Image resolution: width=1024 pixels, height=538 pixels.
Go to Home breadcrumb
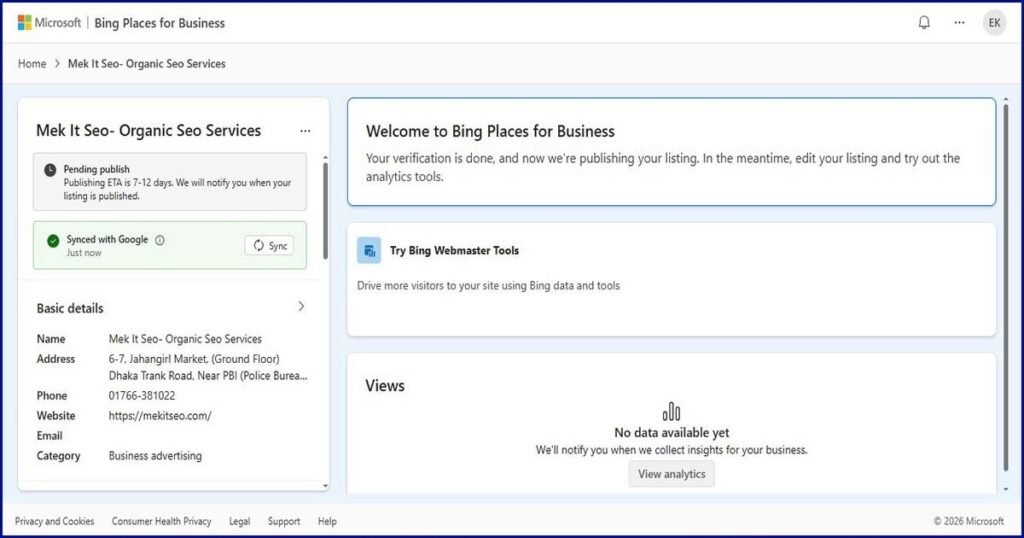pos(32,63)
